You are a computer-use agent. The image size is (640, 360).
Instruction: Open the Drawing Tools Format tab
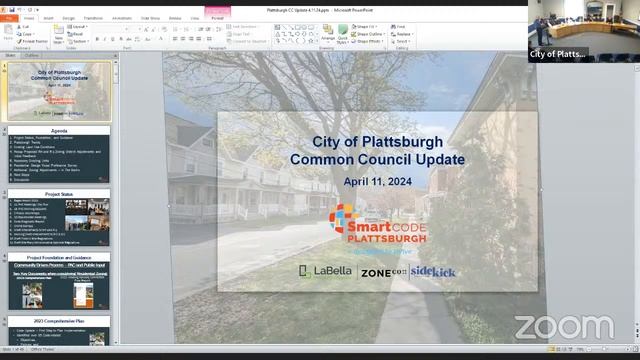[x=218, y=18]
